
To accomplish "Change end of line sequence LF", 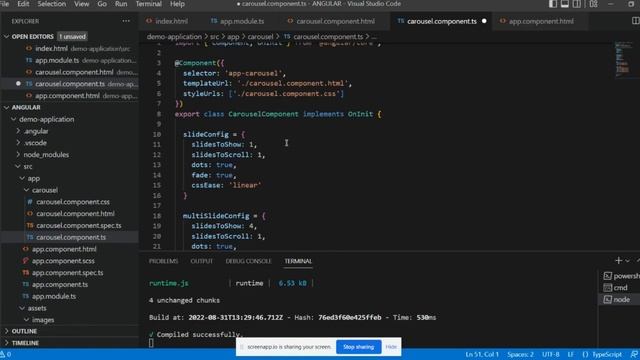I will [x=571, y=354].
